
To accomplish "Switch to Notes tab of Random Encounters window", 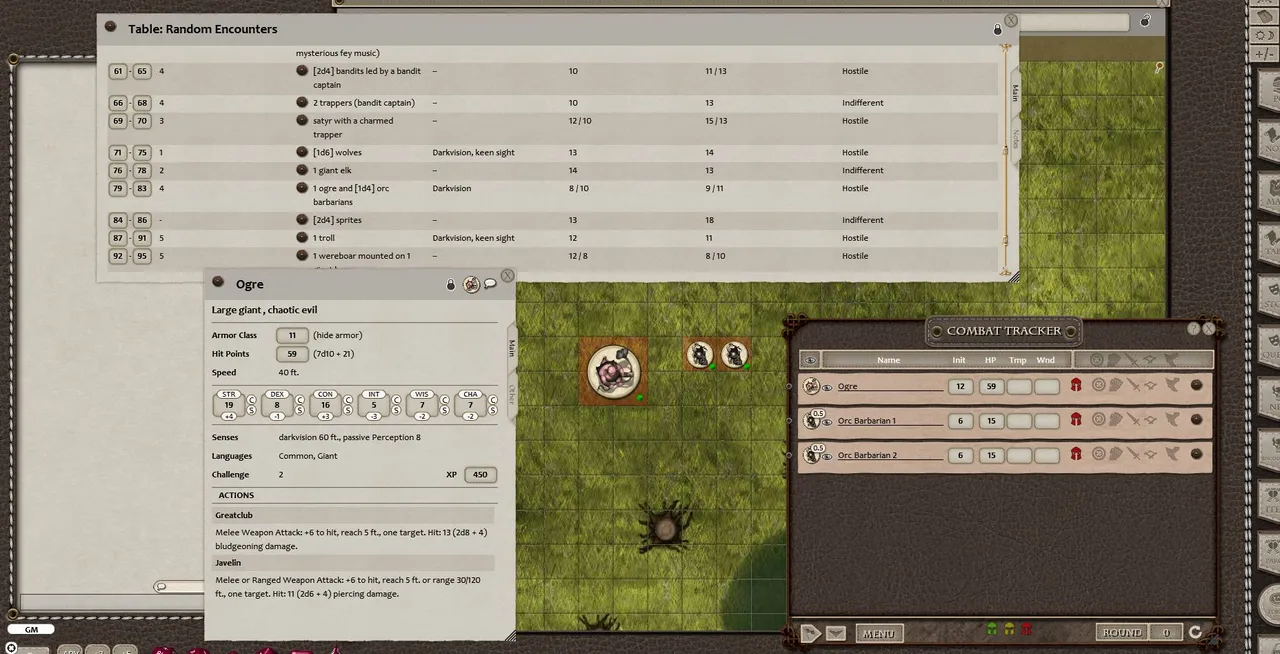I will click(x=1015, y=138).
